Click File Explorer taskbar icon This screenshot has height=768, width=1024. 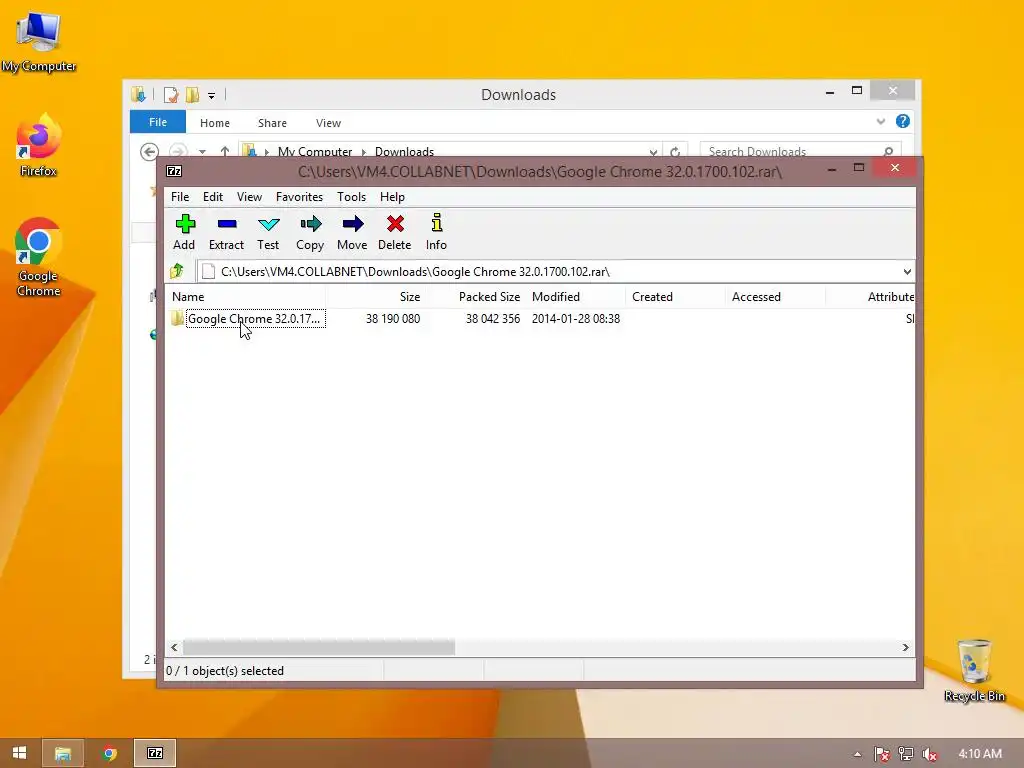(63, 753)
